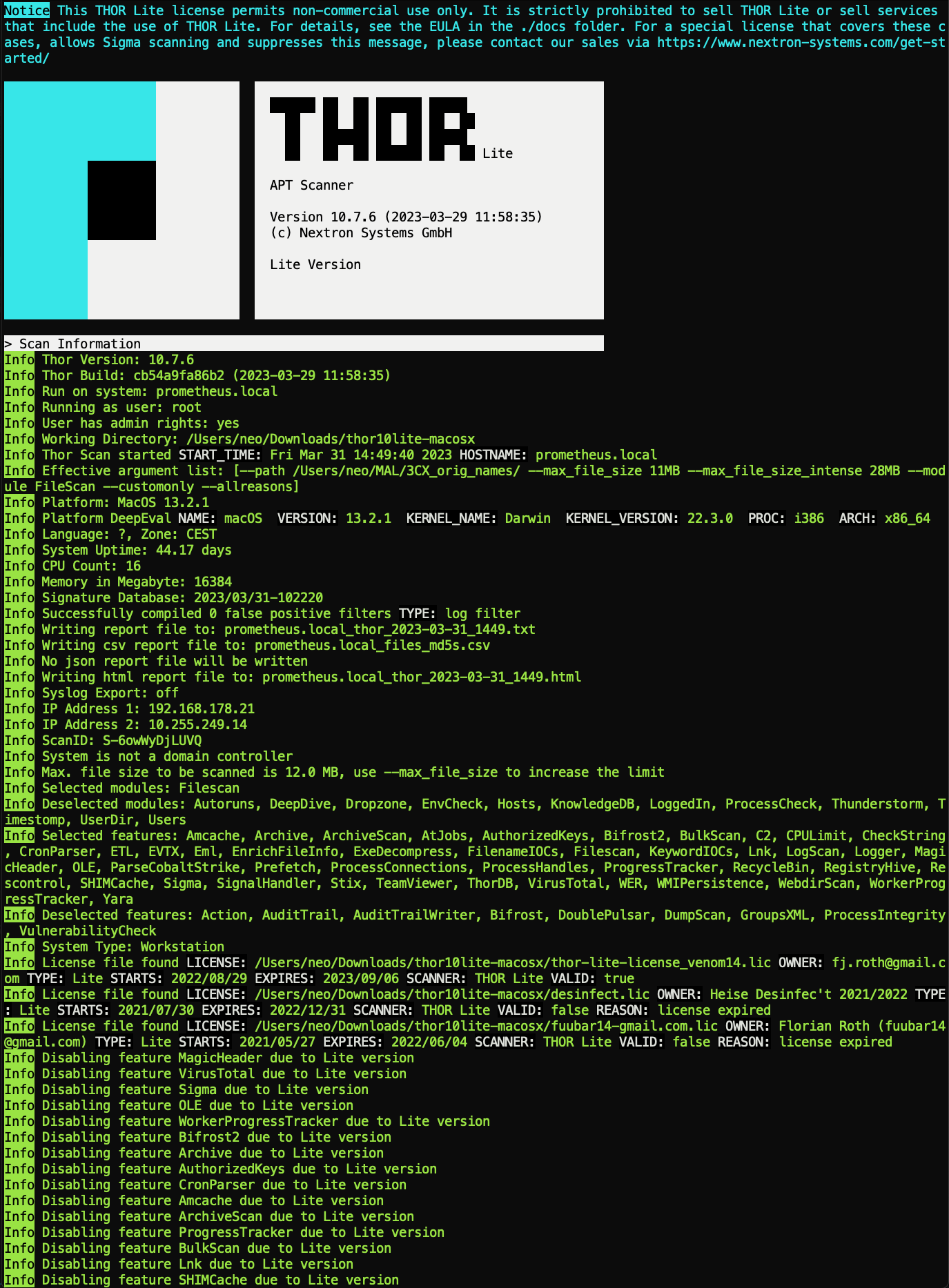Select IP address 192.168.178.21

pyautogui.click(x=202, y=709)
